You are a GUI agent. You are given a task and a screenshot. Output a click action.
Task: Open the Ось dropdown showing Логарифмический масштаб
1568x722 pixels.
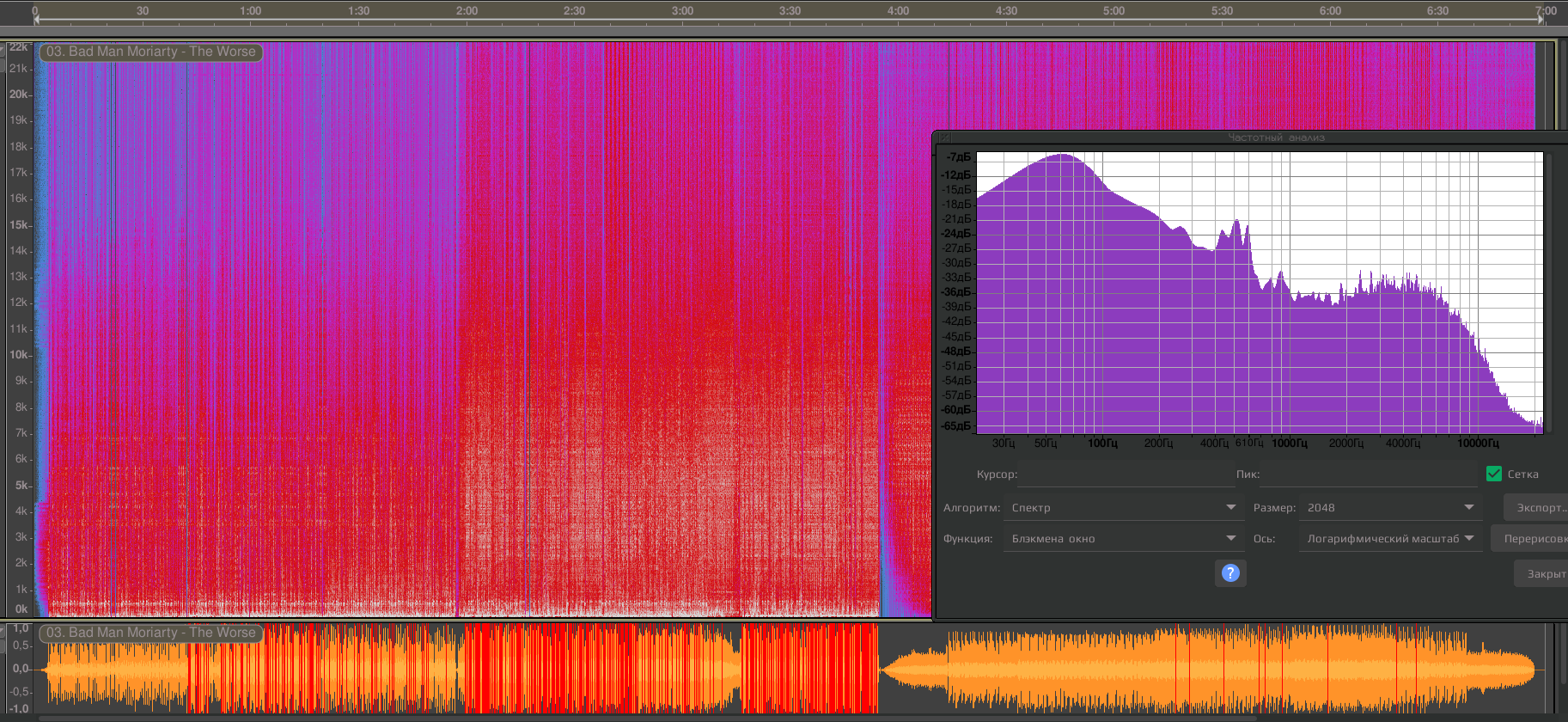[x=1390, y=539]
